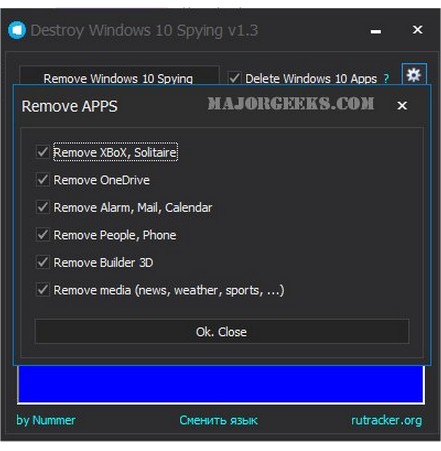Uncheck Remove People, Phone option
The image size is (441, 451).
click(x=43, y=235)
